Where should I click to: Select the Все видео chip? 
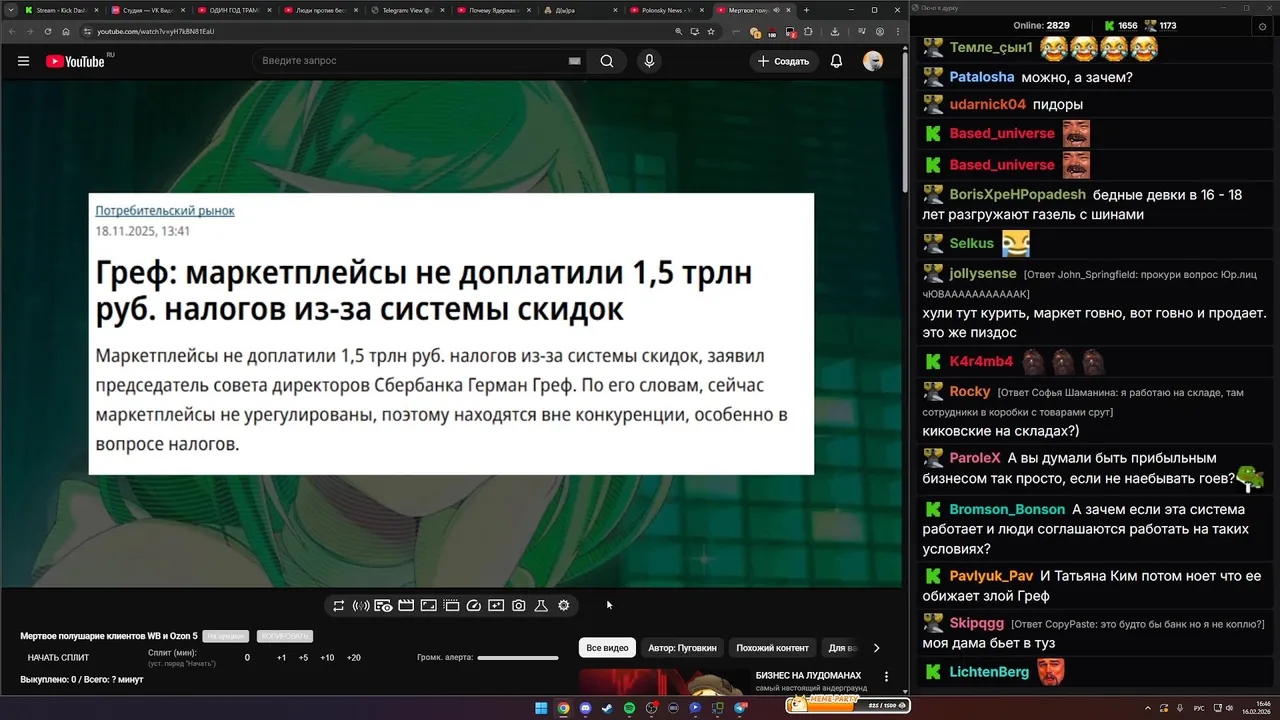tap(607, 648)
